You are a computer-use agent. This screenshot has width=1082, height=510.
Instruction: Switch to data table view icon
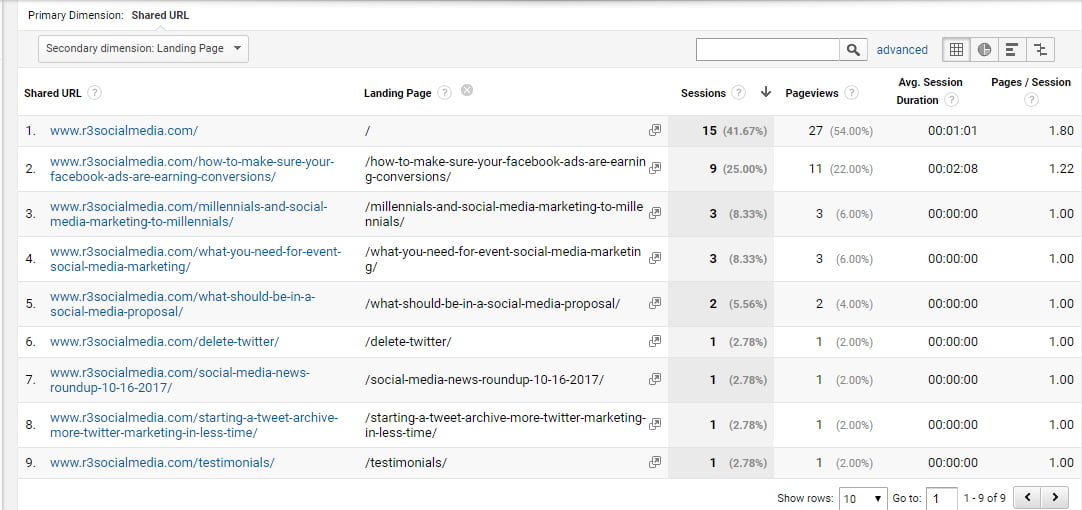tap(956, 50)
